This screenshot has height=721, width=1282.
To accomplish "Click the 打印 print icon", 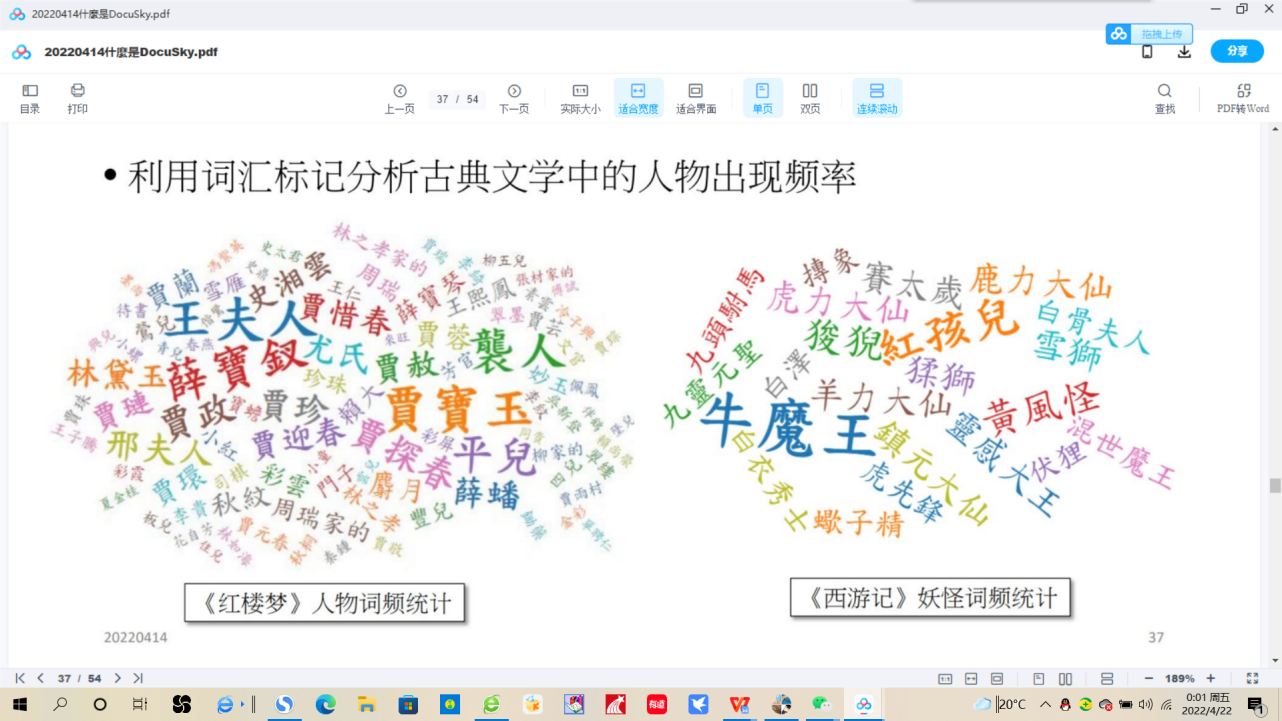I will [x=78, y=98].
